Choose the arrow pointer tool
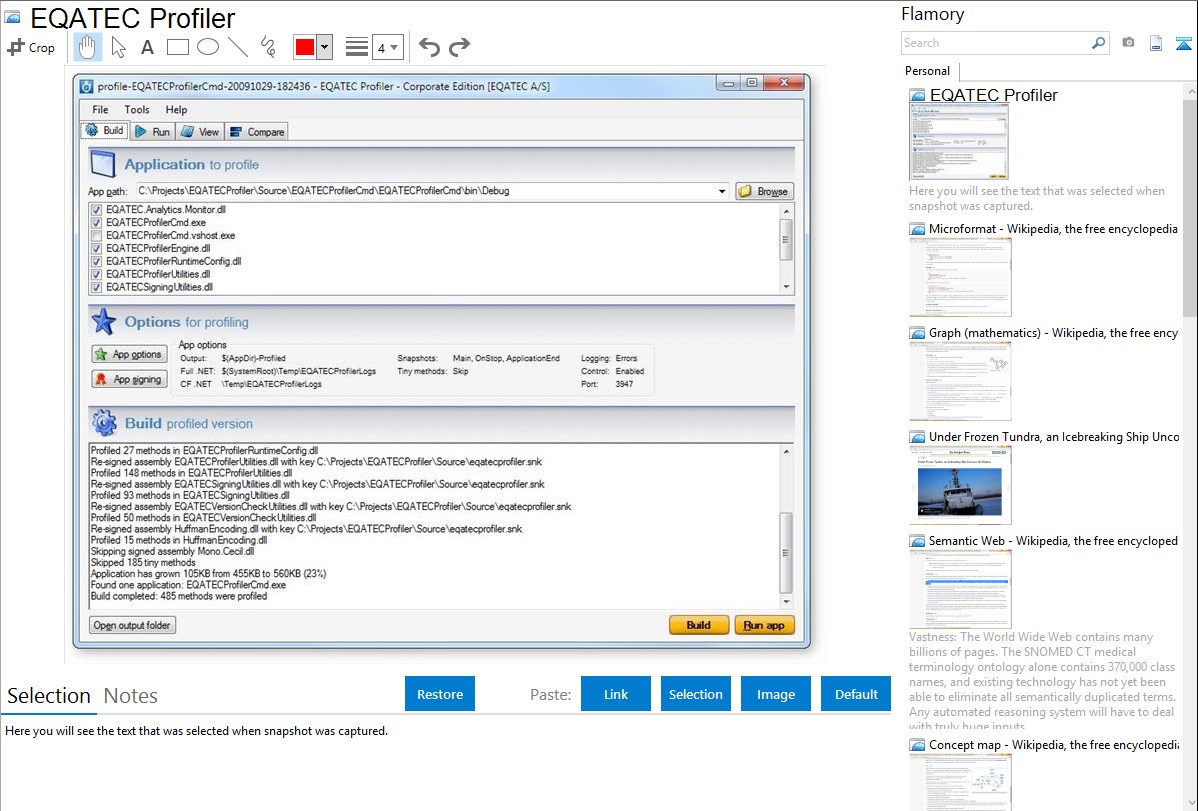The height and width of the screenshot is (811, 1198). (x=118, y=47)
